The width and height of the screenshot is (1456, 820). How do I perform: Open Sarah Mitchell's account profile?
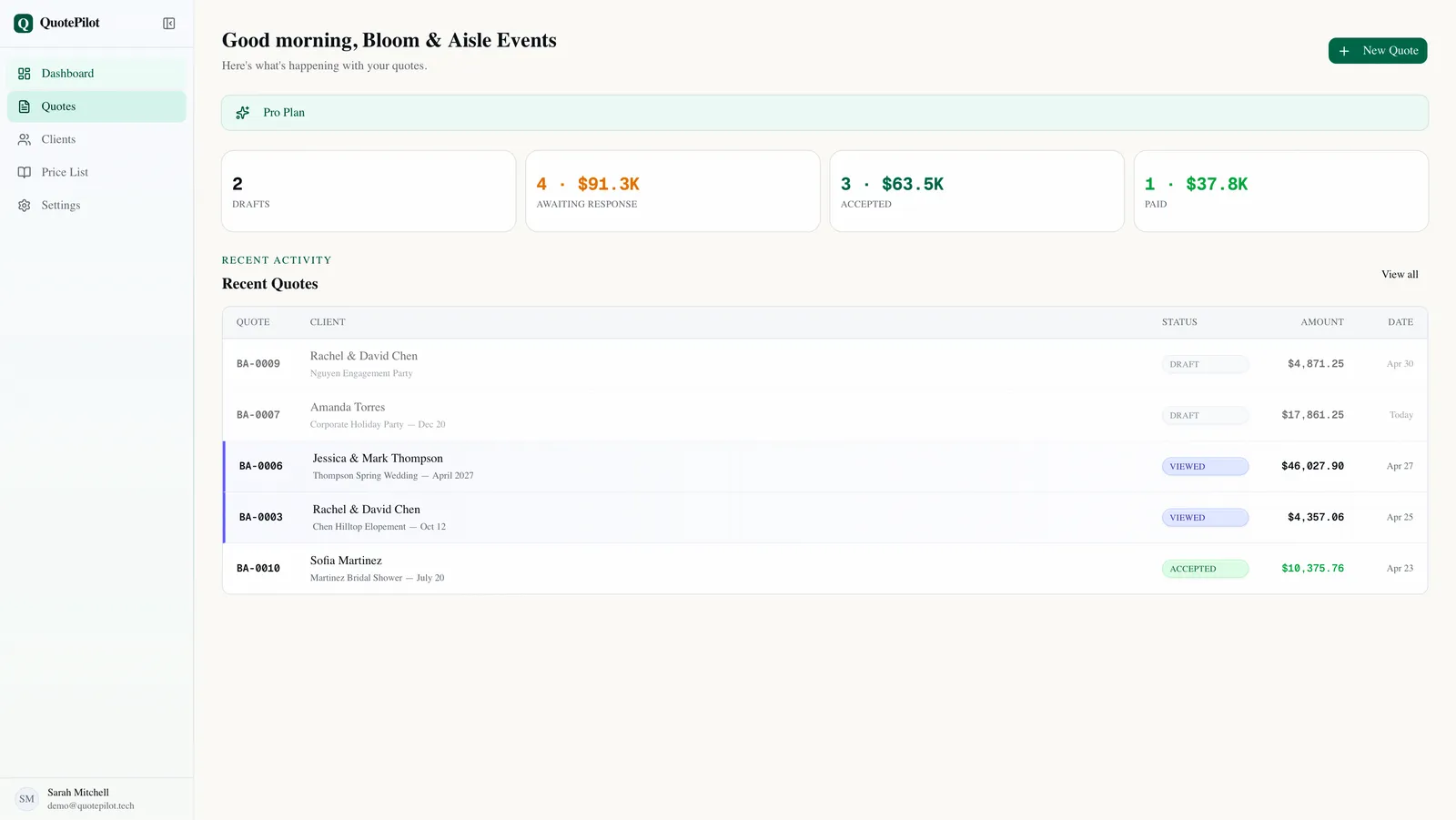[x=96, y=799]
